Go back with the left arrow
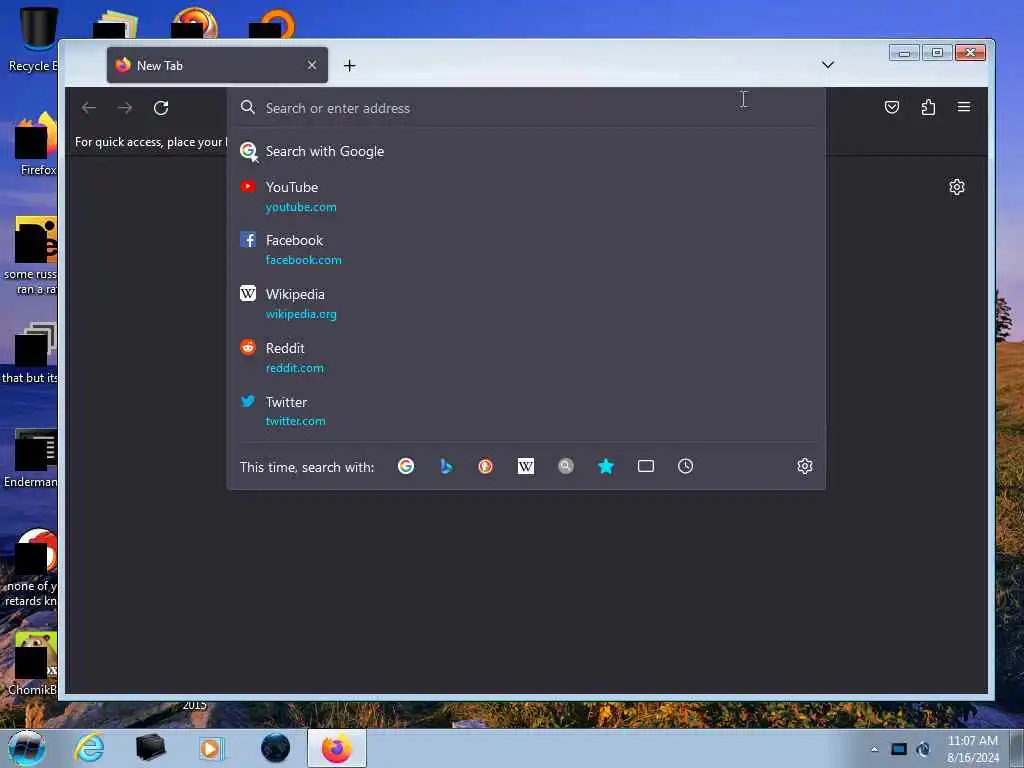Viewport: 1024px width, 768px height. 89,108
